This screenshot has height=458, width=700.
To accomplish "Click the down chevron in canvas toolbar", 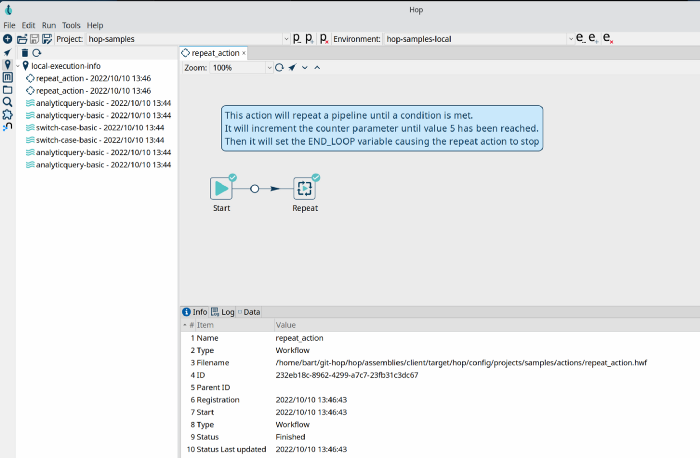I will pos(305,67).
